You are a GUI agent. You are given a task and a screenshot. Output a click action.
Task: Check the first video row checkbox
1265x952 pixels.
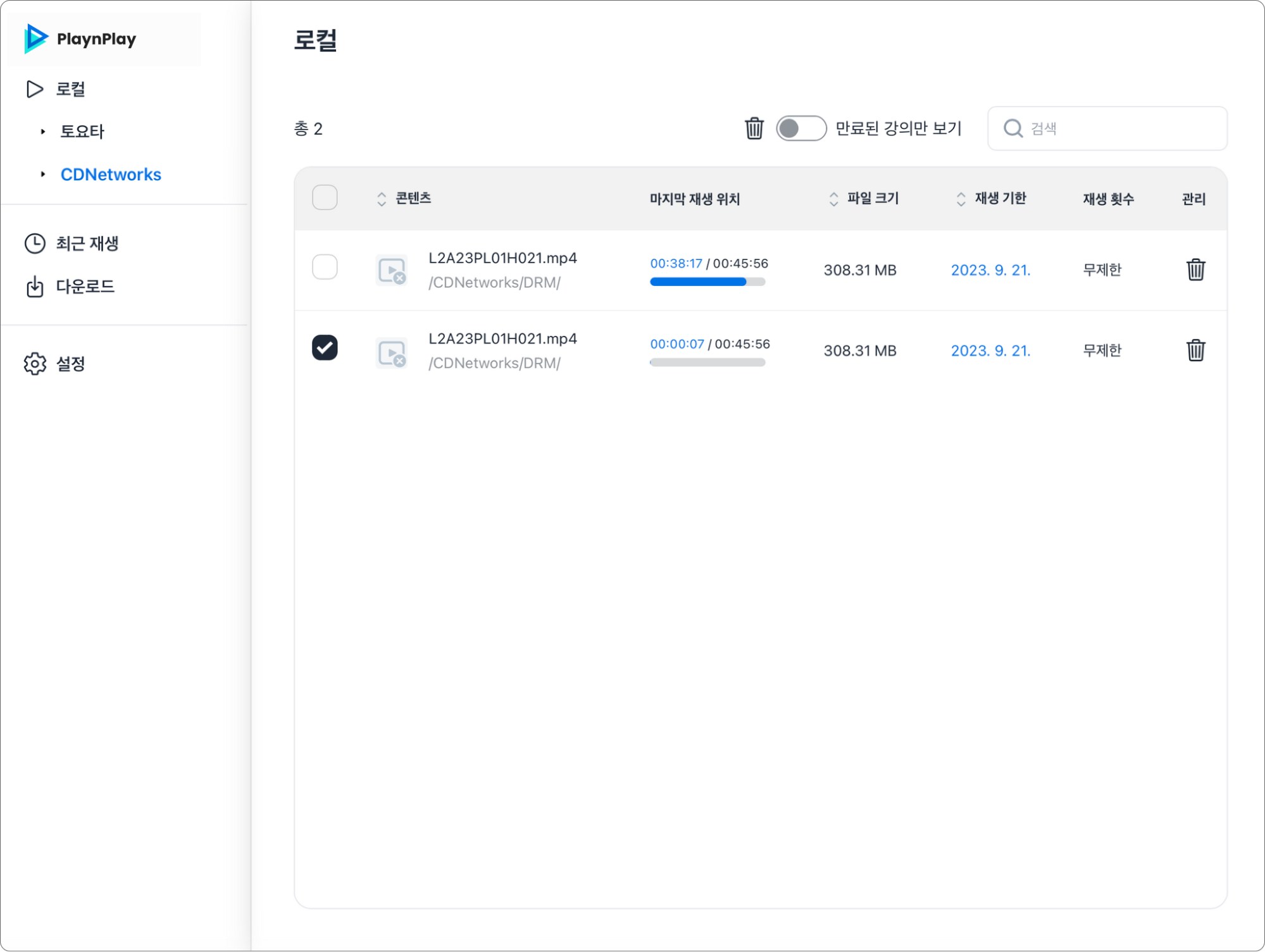tap(325, 267)
